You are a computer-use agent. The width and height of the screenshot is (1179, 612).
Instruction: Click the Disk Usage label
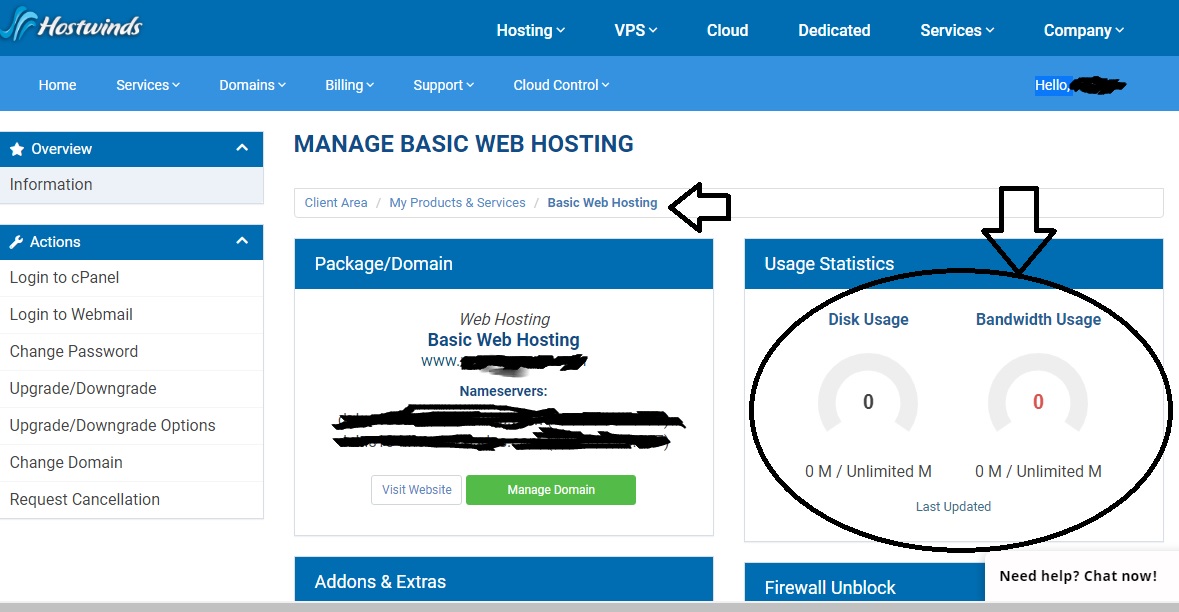868,320
